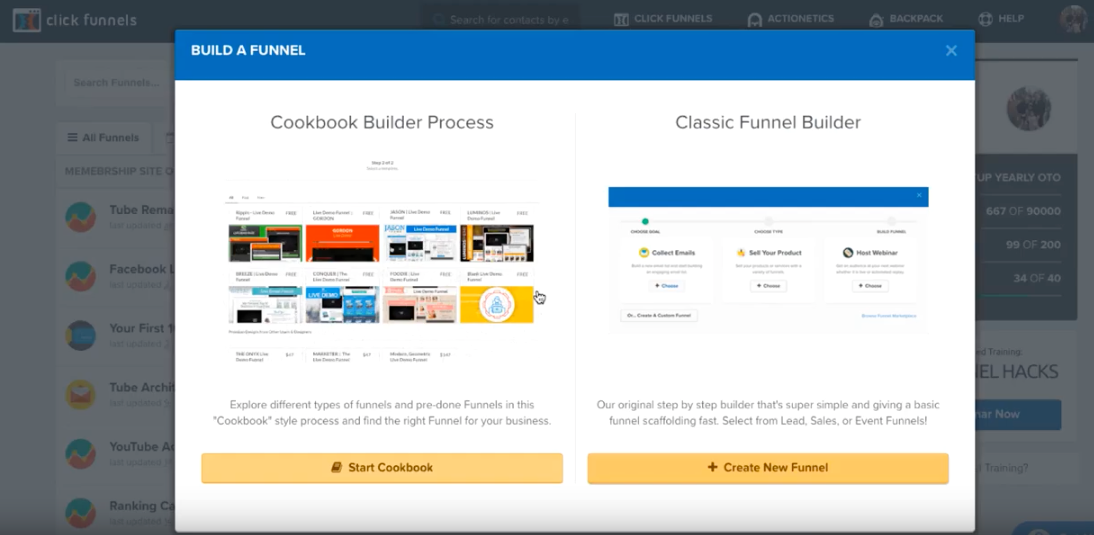Open the Click Funnels top menu

663,19
